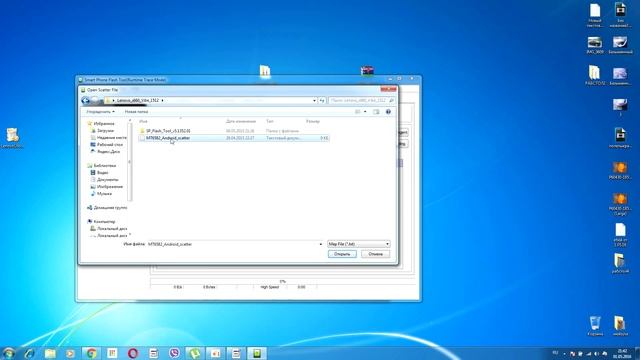The width and height of the screenshot is (640, 360).
Task: Open the File Explorer taskbar icon
Action: point(50,353)
